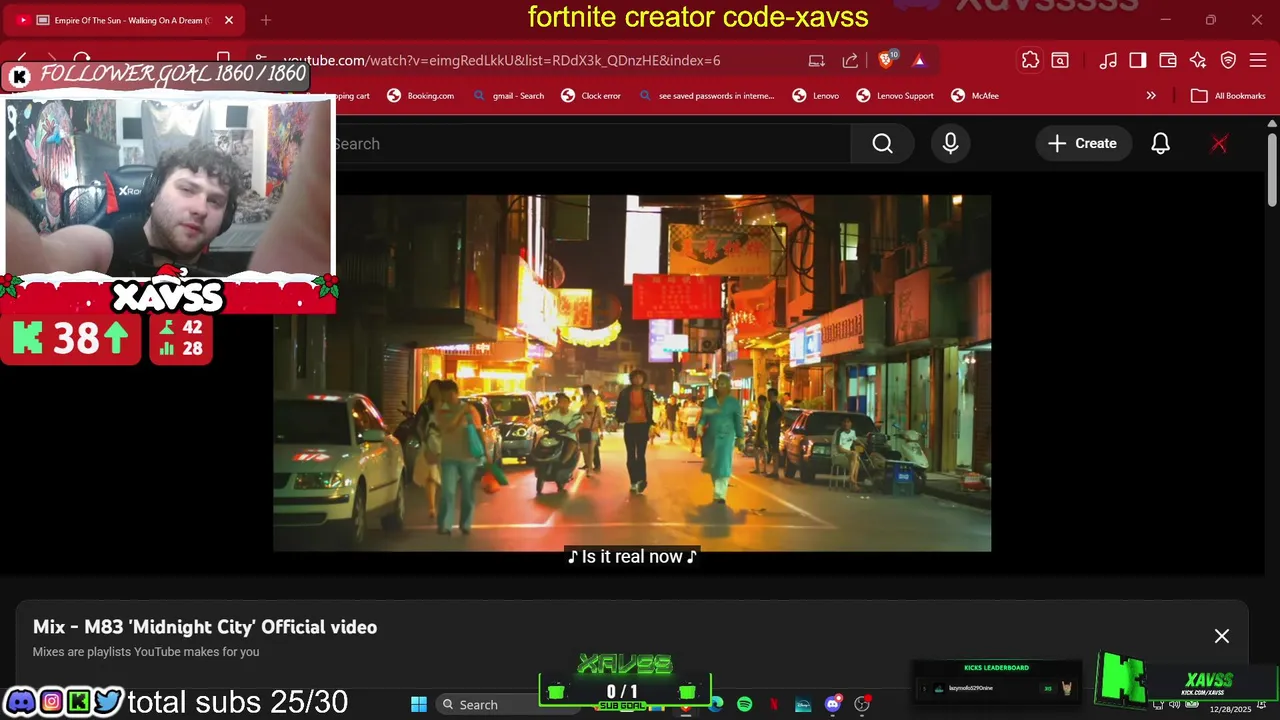The width and height of the screenshot is (1280, 720).
Task: Open Leo AI sparkle icon
Action: (1198, 60)
